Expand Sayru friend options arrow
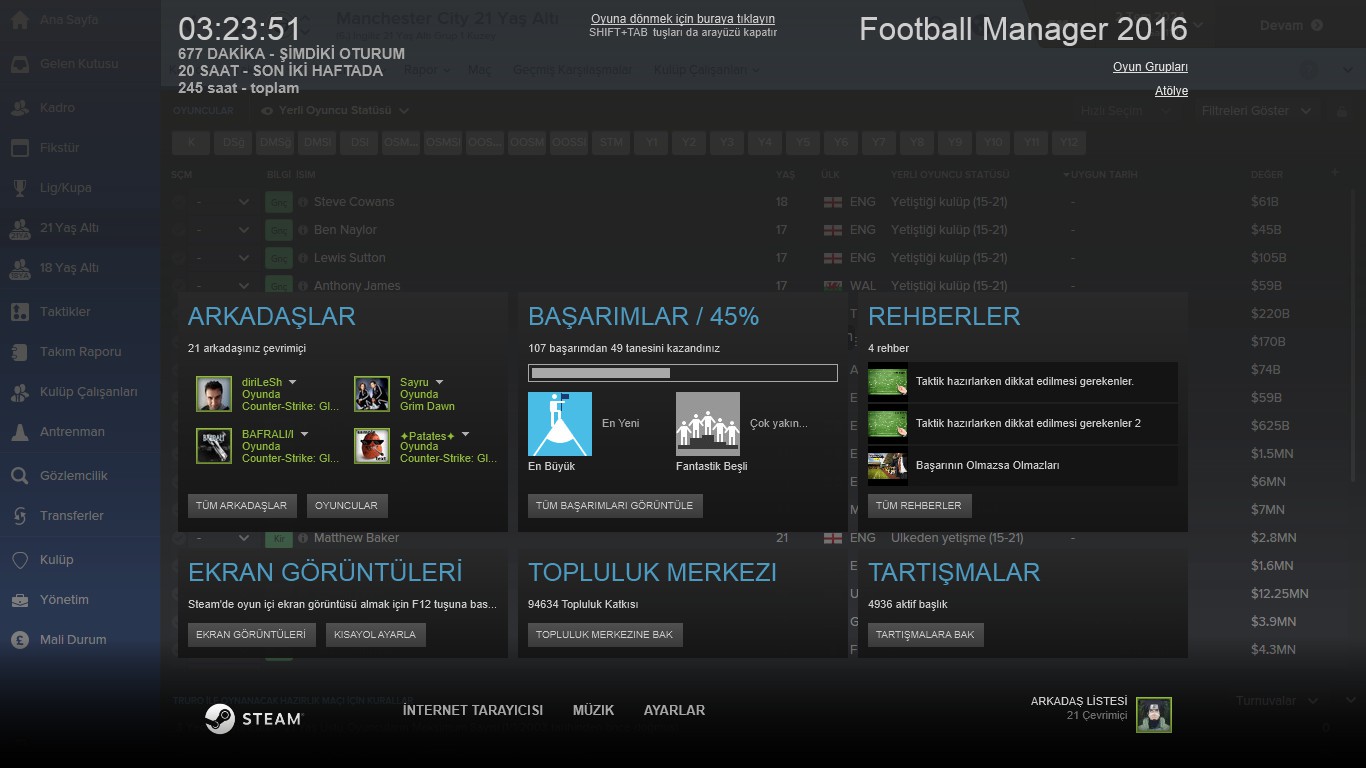1366x768 pixels. [439, 383]
